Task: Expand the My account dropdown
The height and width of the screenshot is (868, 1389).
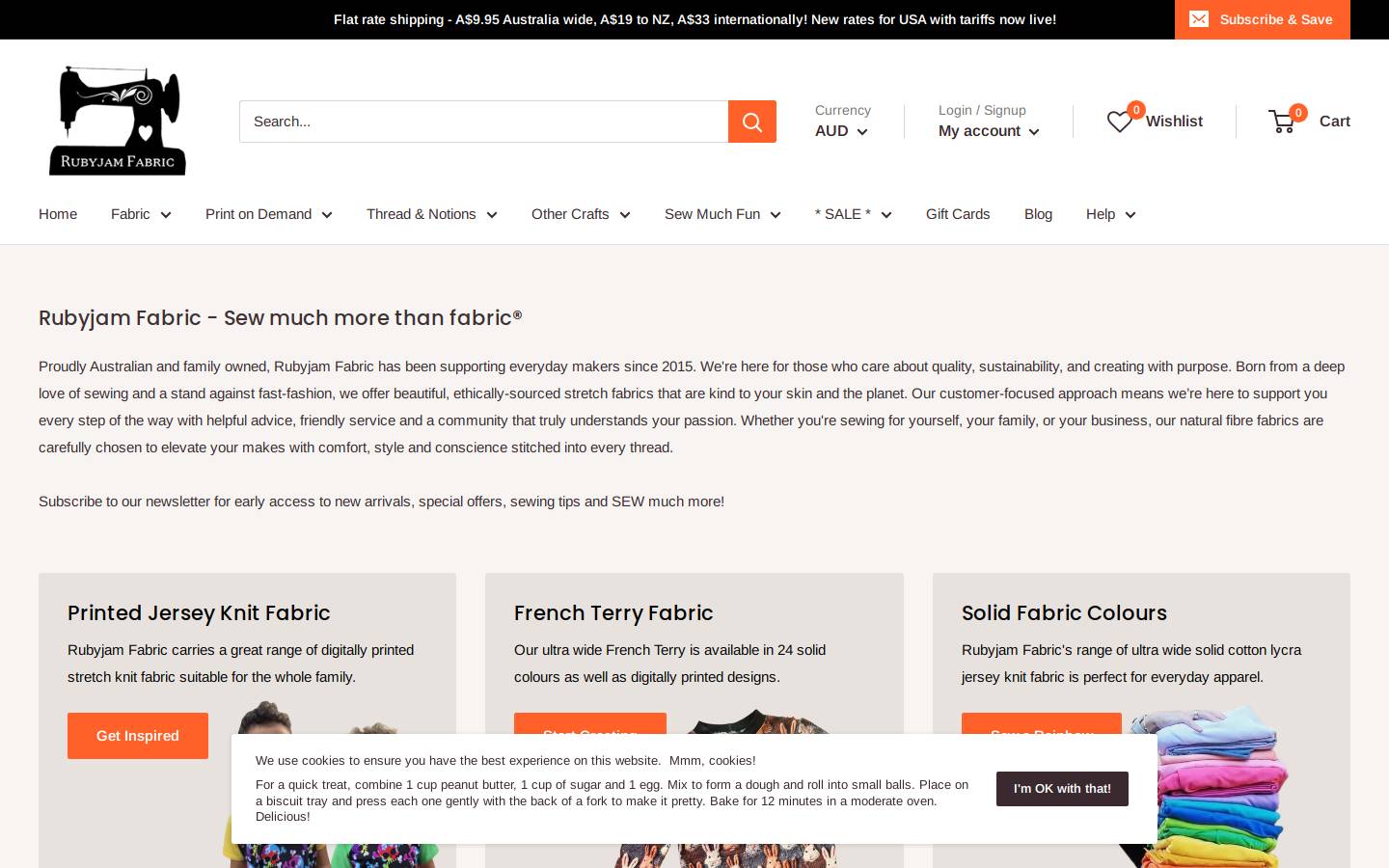Action: 989,131
